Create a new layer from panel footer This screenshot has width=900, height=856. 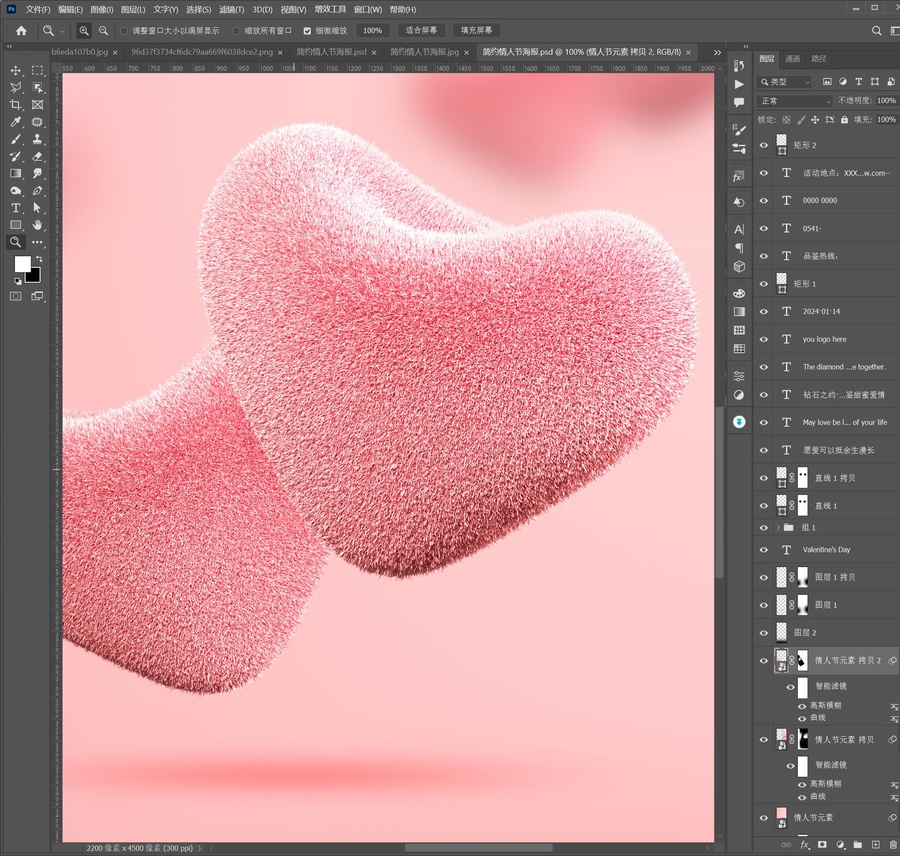pos(875,845)
